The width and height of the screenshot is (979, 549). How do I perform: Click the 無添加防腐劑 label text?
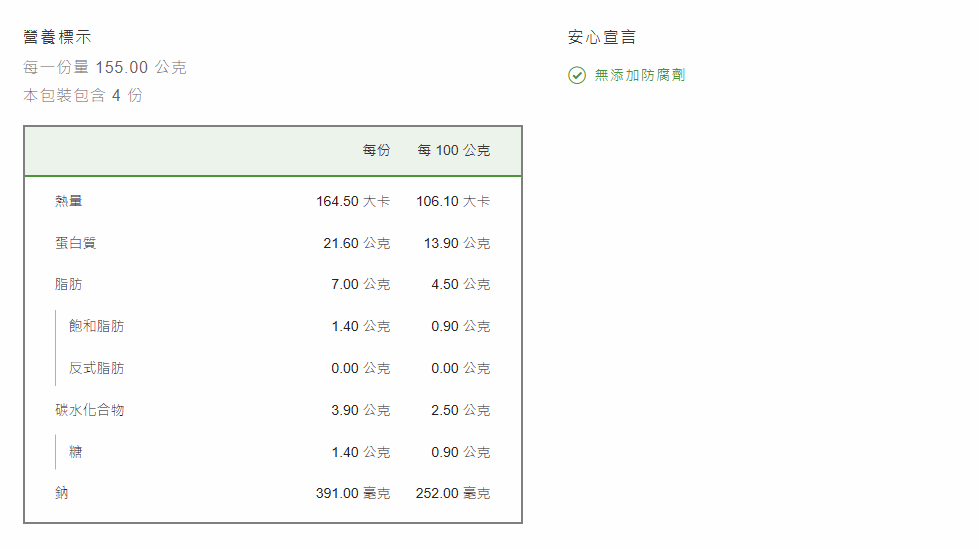coord(639,76)
